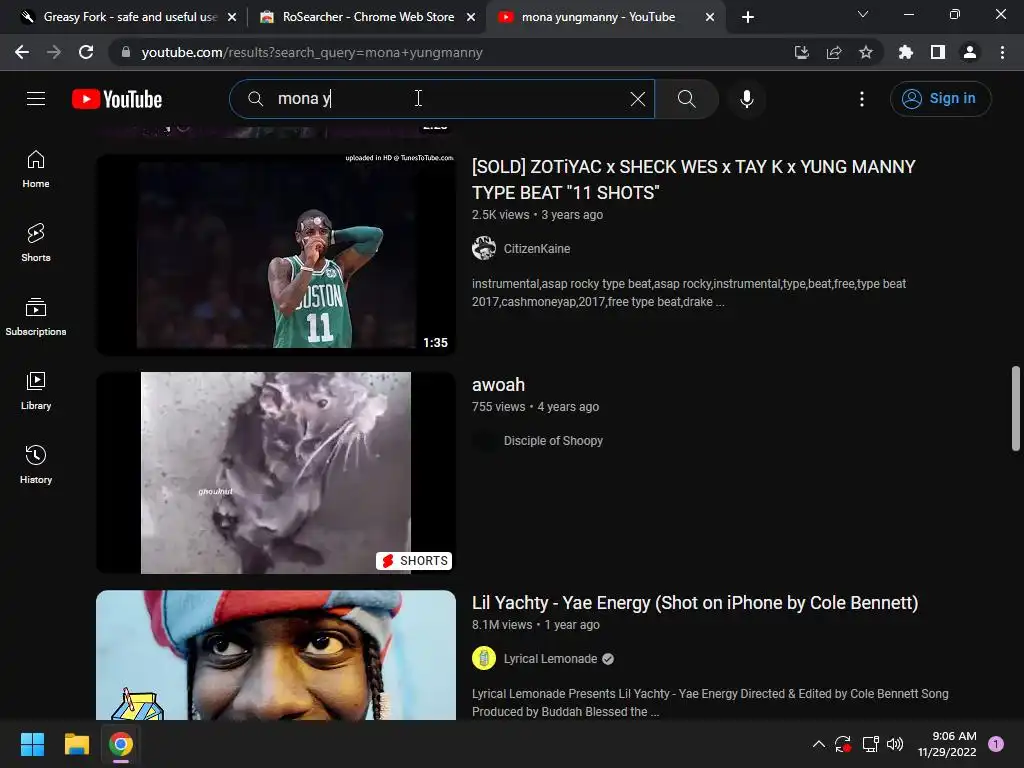Click the page vertical scrollbar thumb
Screen dimensions: 1024x768
point(1016,408)
